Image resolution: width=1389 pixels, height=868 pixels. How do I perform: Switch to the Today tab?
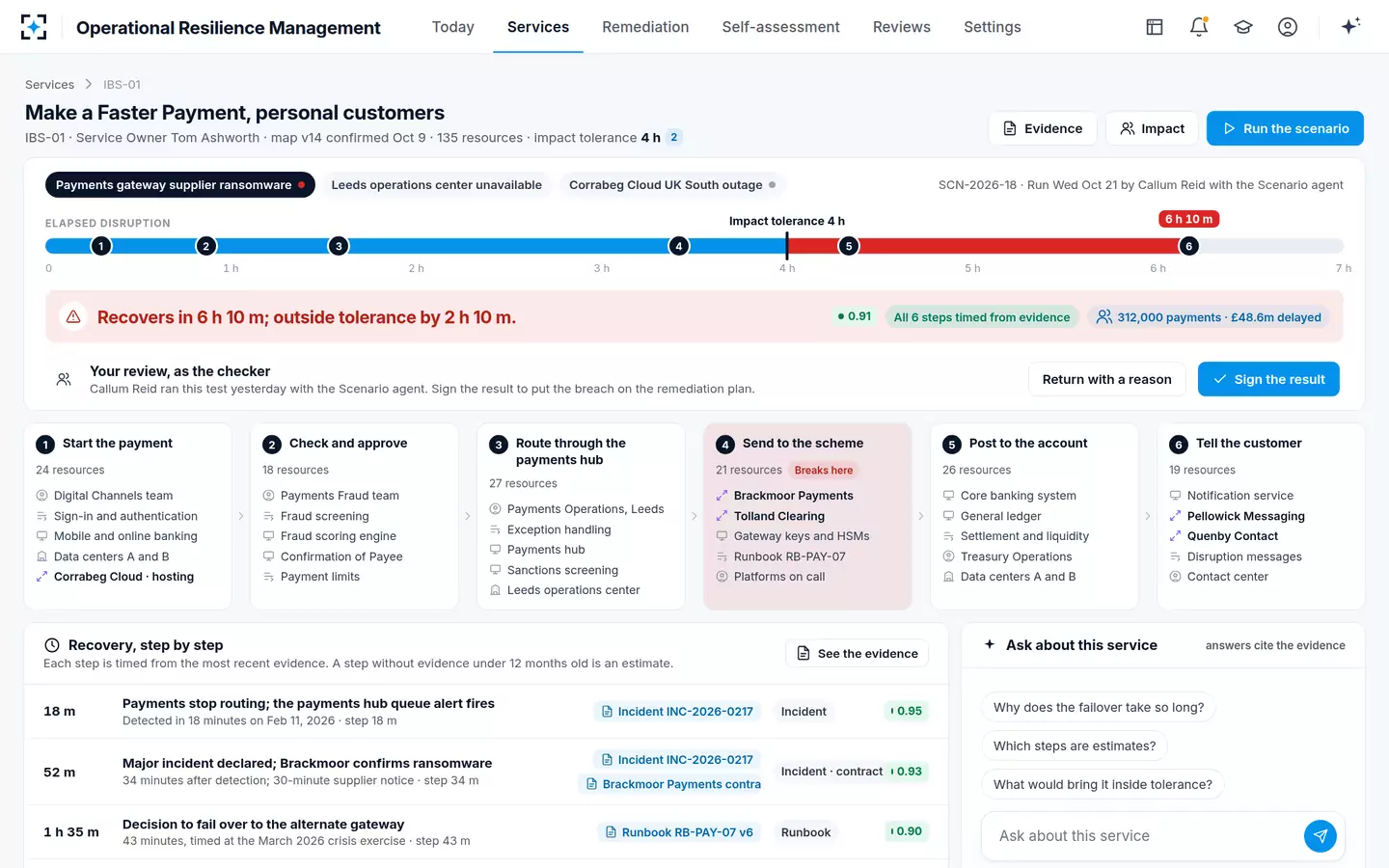click(x=453, y=27)
